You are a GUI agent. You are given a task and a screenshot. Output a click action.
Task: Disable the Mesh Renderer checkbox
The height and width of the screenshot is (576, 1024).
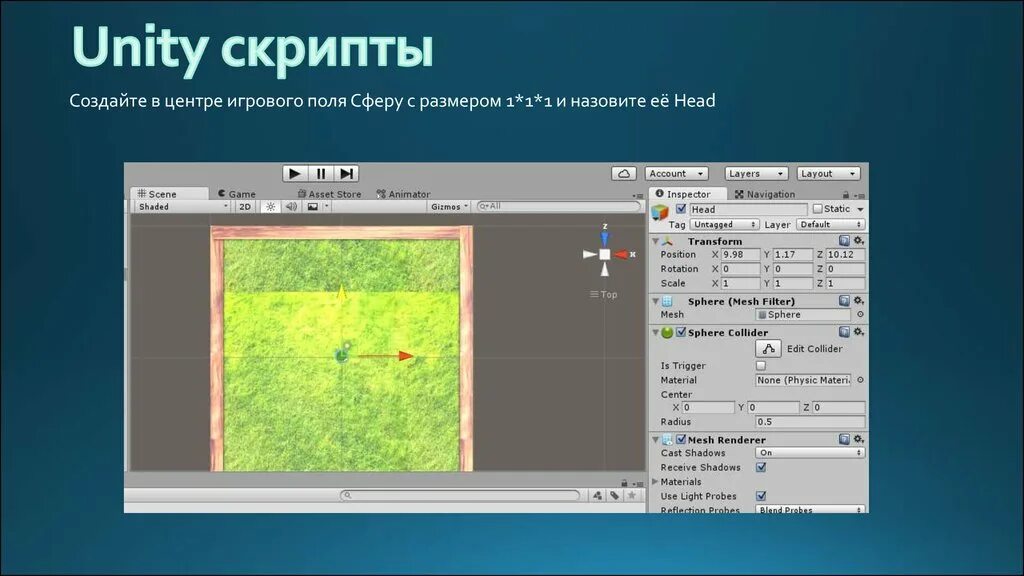tap(681, 440)
